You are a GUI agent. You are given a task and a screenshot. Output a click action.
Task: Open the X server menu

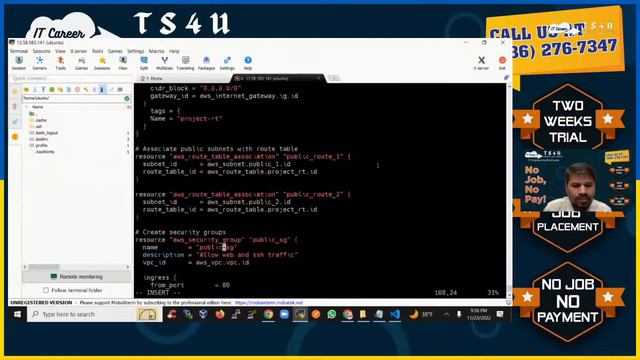pyautogui.click(x=79, y=51)
